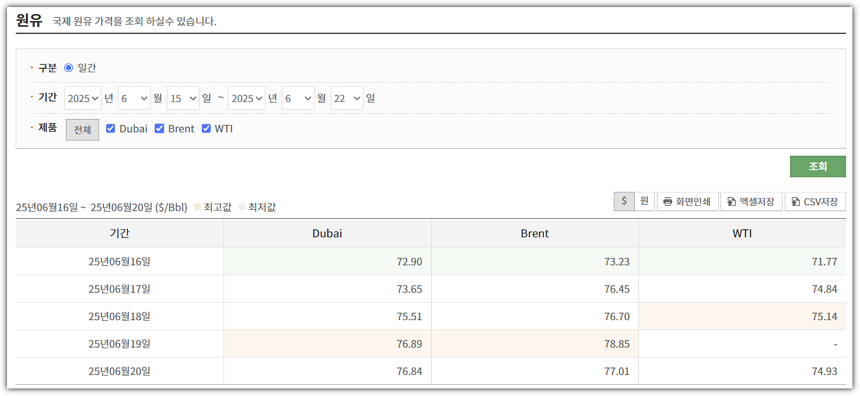This screenshot has width=860, height=396.
Task: Click the 최고값 legend color swatch
Action: (x=197, y=208)
